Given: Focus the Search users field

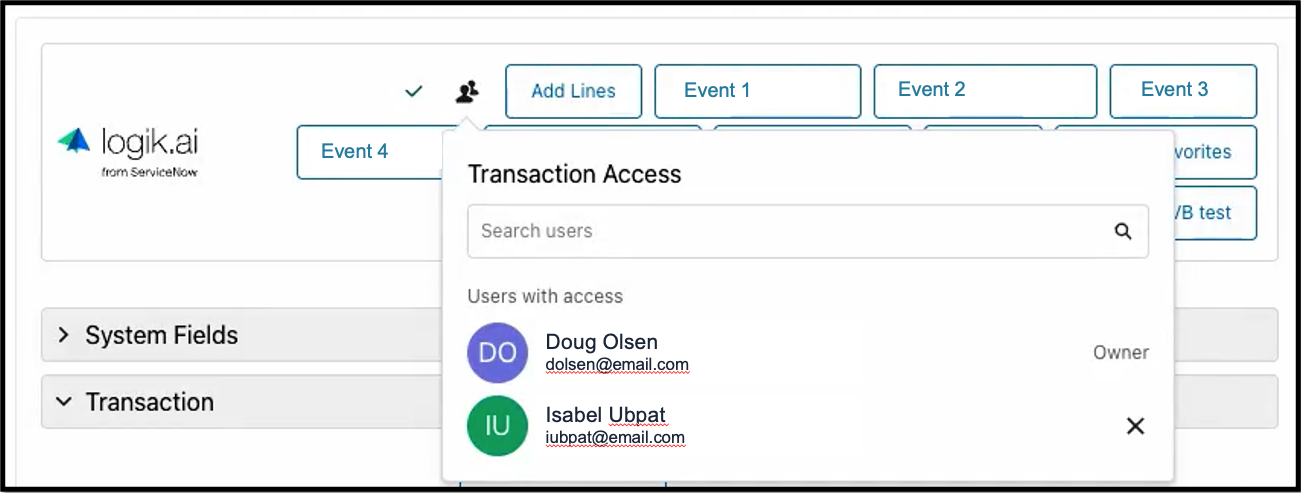Looking at the screenshot, I should 808,232.
